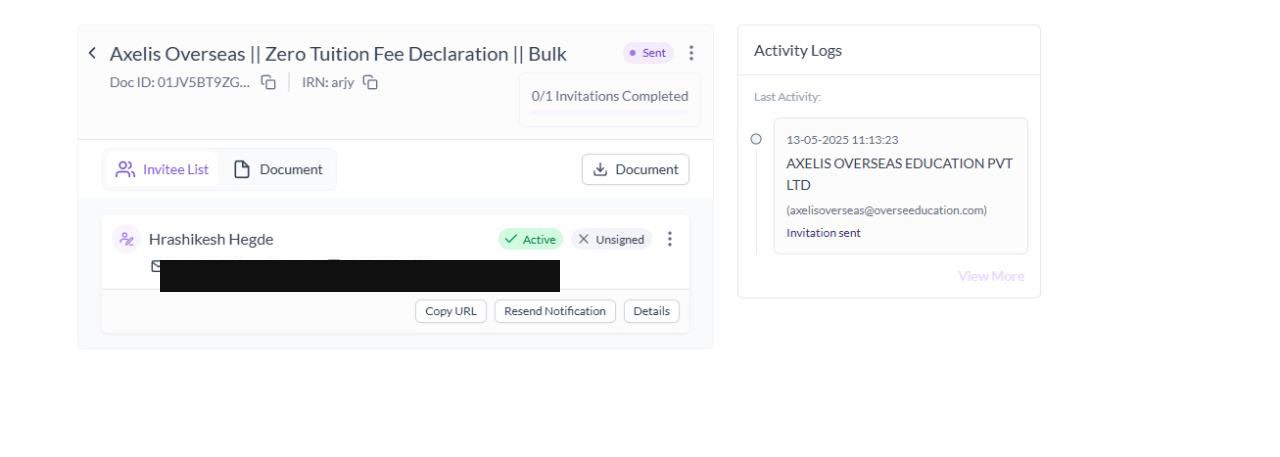The image size is (1280, 457).
Task: Switch to the Invitee List tab
Action: [x=164, y=169]
